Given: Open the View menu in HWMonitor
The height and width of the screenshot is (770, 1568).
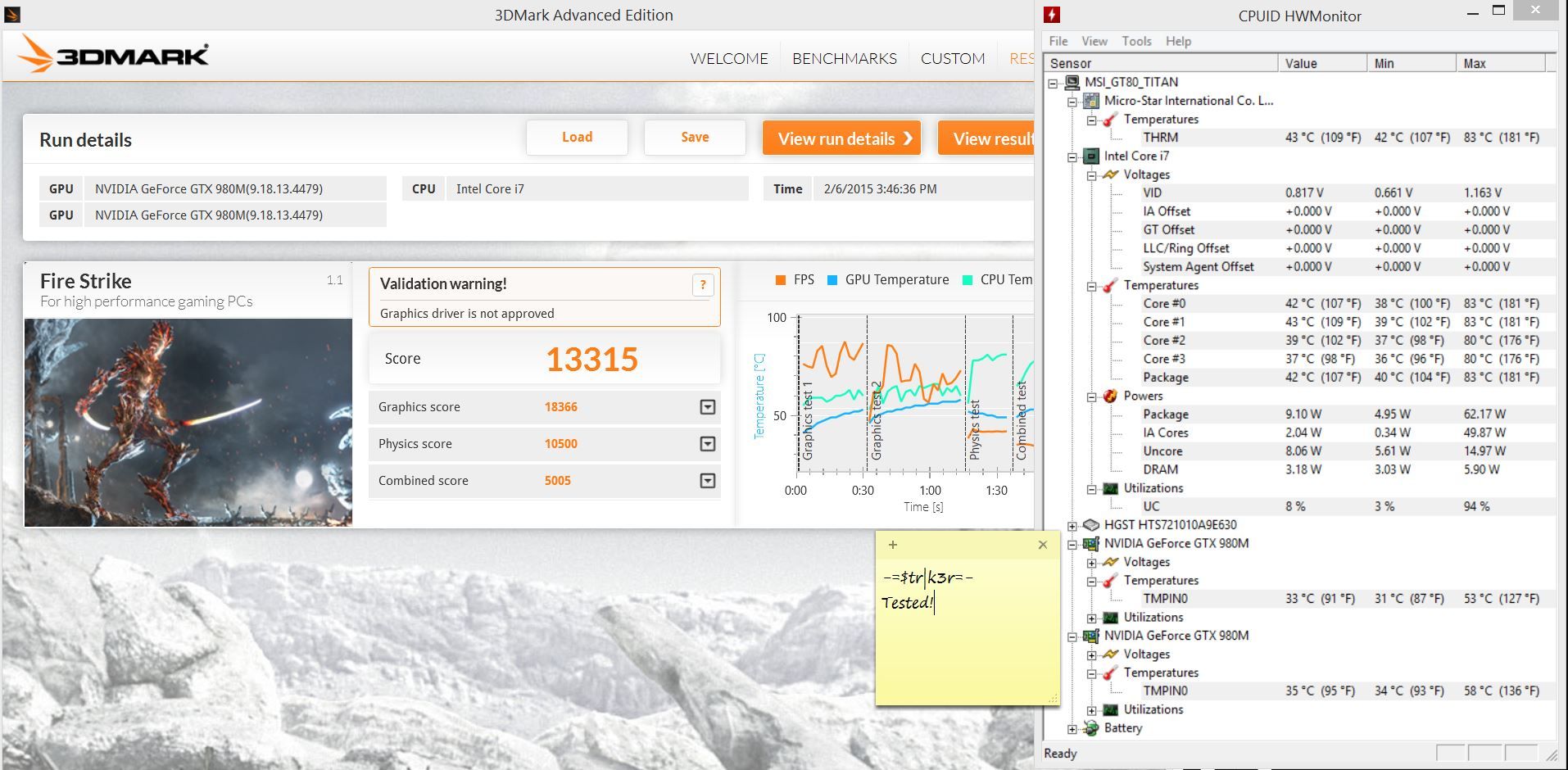Looking at the screenshot, I should [x=1094, y=41].
